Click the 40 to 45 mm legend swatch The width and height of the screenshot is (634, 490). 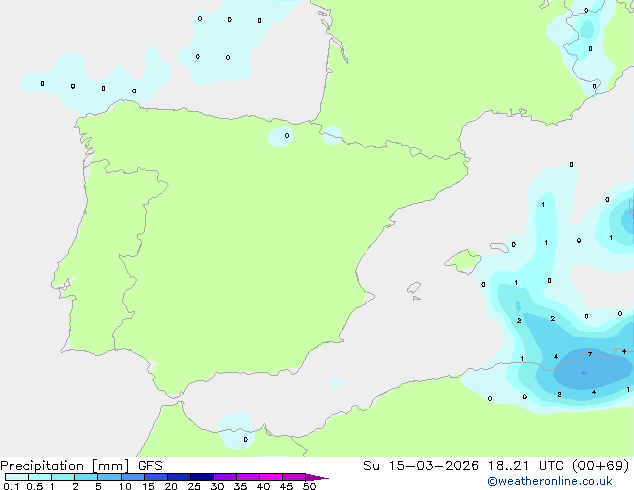coord(271,477)
